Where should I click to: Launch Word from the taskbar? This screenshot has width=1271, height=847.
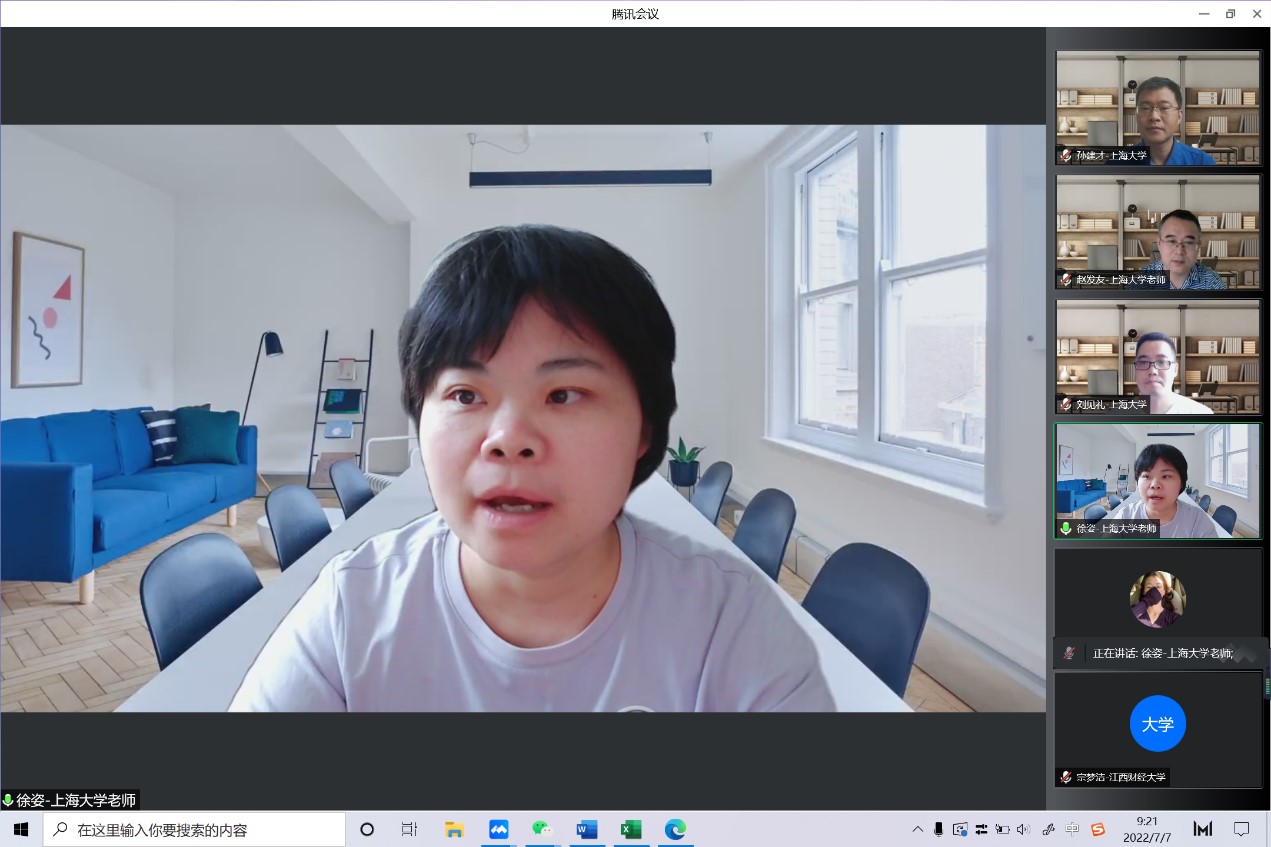[586, 829]
